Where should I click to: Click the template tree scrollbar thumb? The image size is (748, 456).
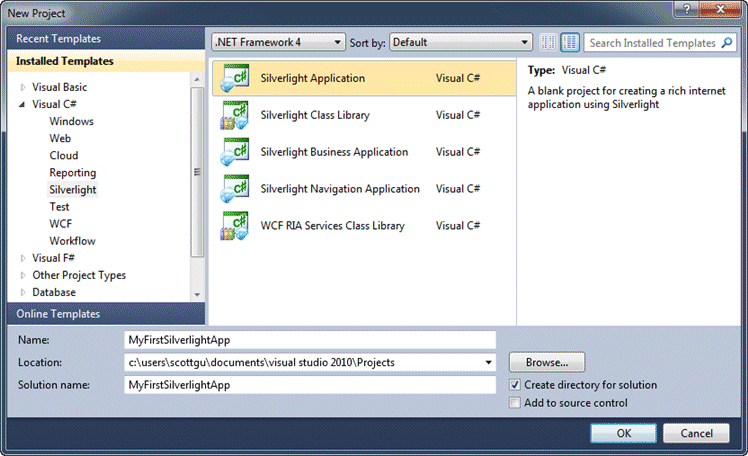click(197, 172)
